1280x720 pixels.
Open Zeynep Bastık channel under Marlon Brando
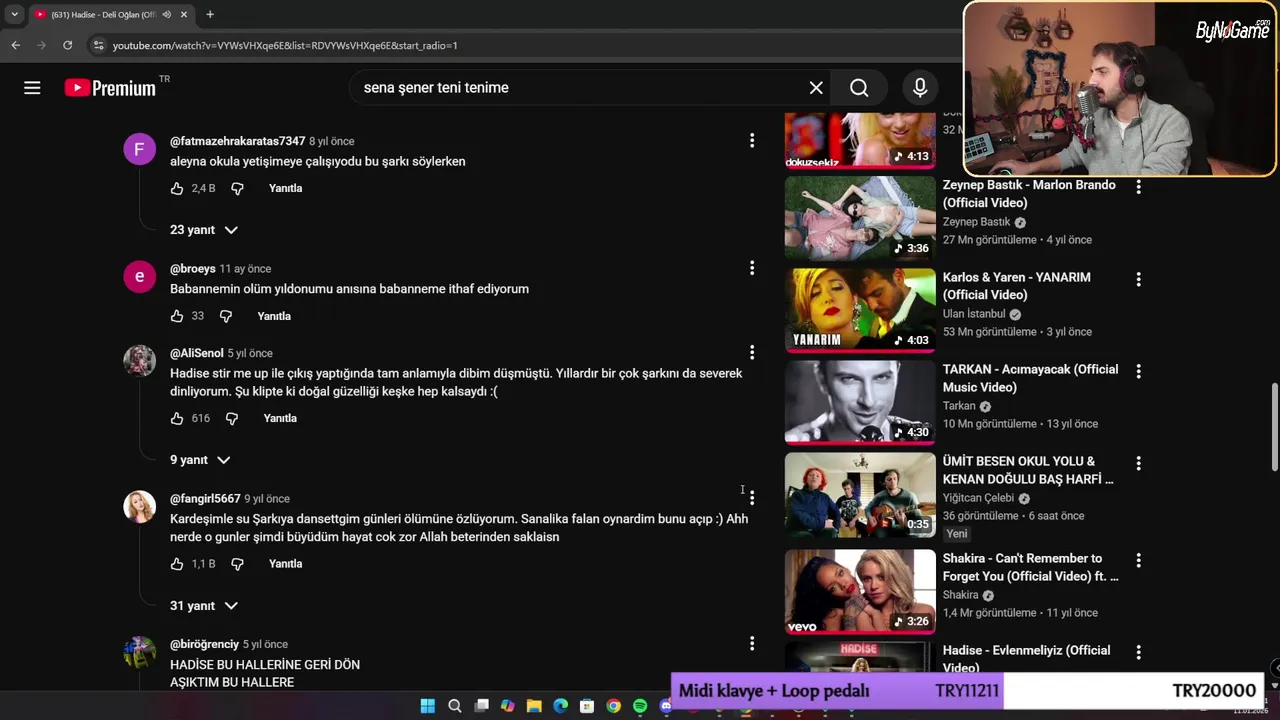pos(976,222)
